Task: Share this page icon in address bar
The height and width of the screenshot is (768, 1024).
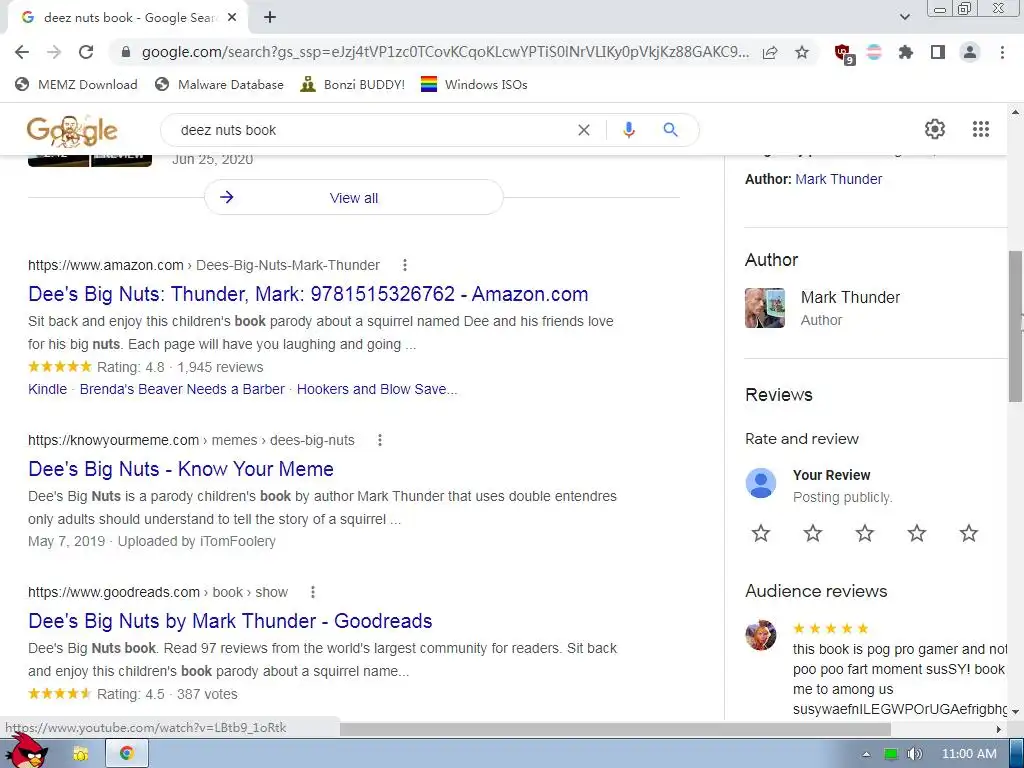Action: pyautogui.click(x=770, y=52)
